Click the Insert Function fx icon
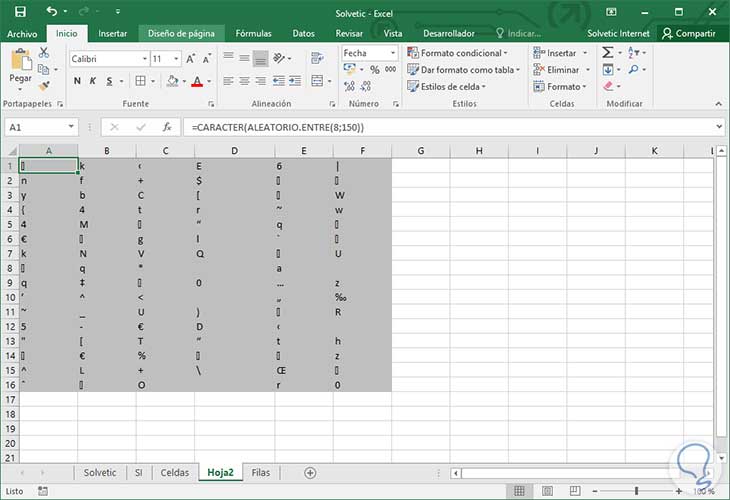Screen dimensions: 730x500 [x=167, y=127]
